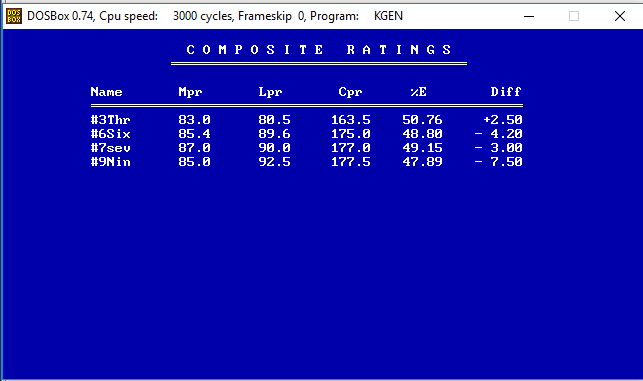Select the #9Nin row name
This screenshot has width=643, height=381.
[110, 162]
